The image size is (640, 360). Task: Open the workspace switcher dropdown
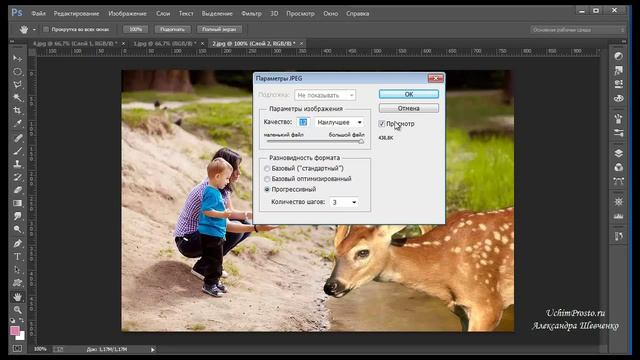pyautogui.click(x=578, y=29)
